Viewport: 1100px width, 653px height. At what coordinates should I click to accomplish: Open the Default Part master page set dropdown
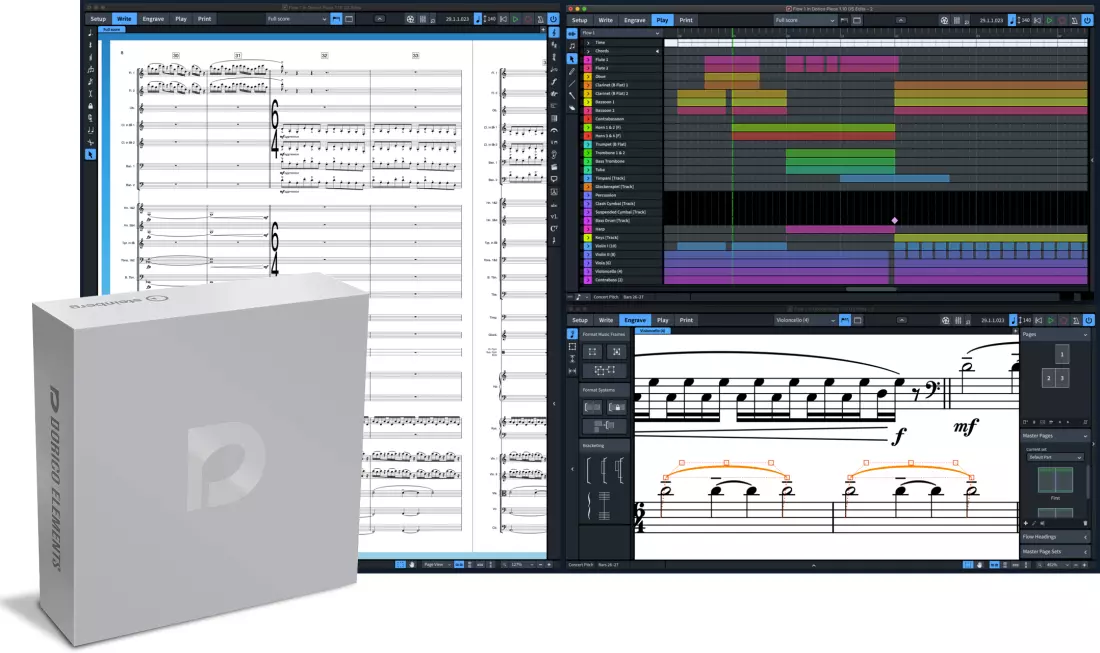pyautogui.click(x=1055, y=457)
